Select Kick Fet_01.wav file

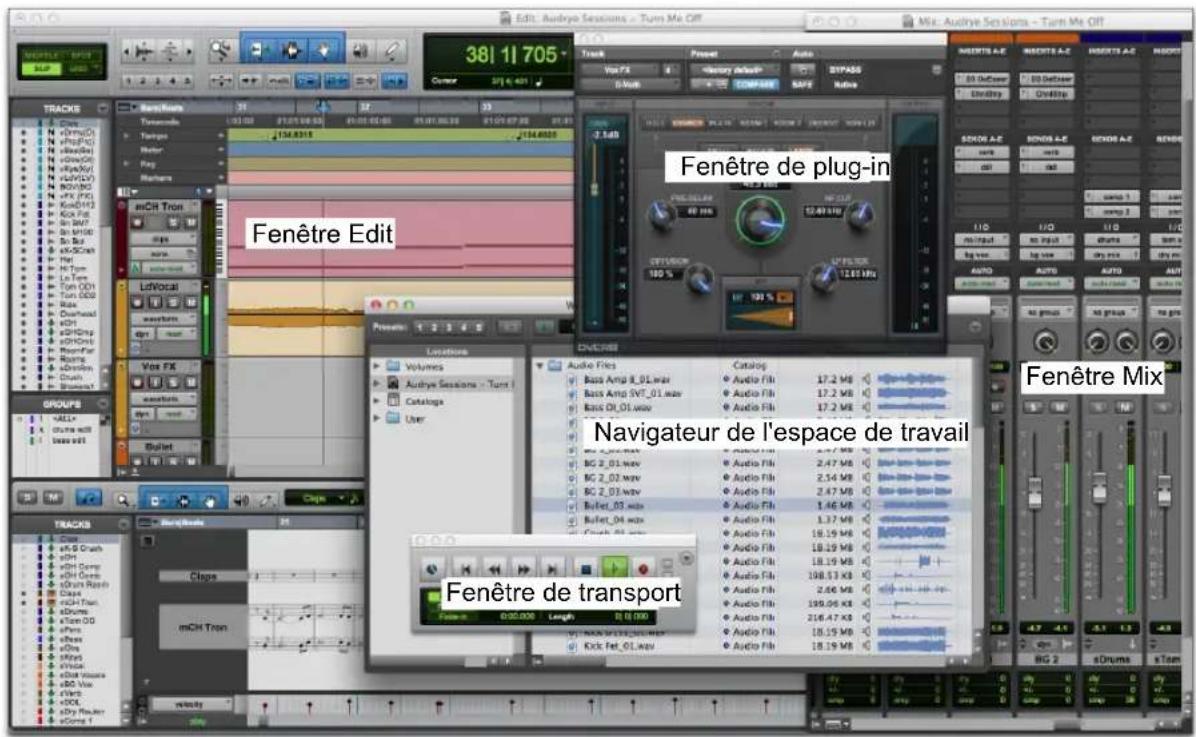(619, 646)
